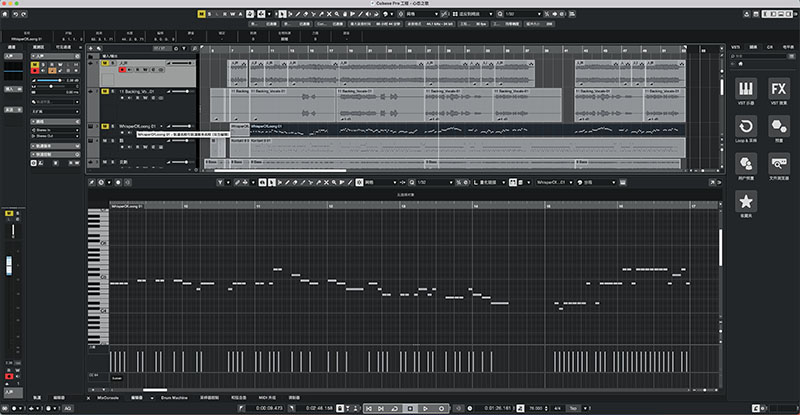Screen dimensions: 800x415
Task: Click the transport Stop button
Action: [410, 408]
